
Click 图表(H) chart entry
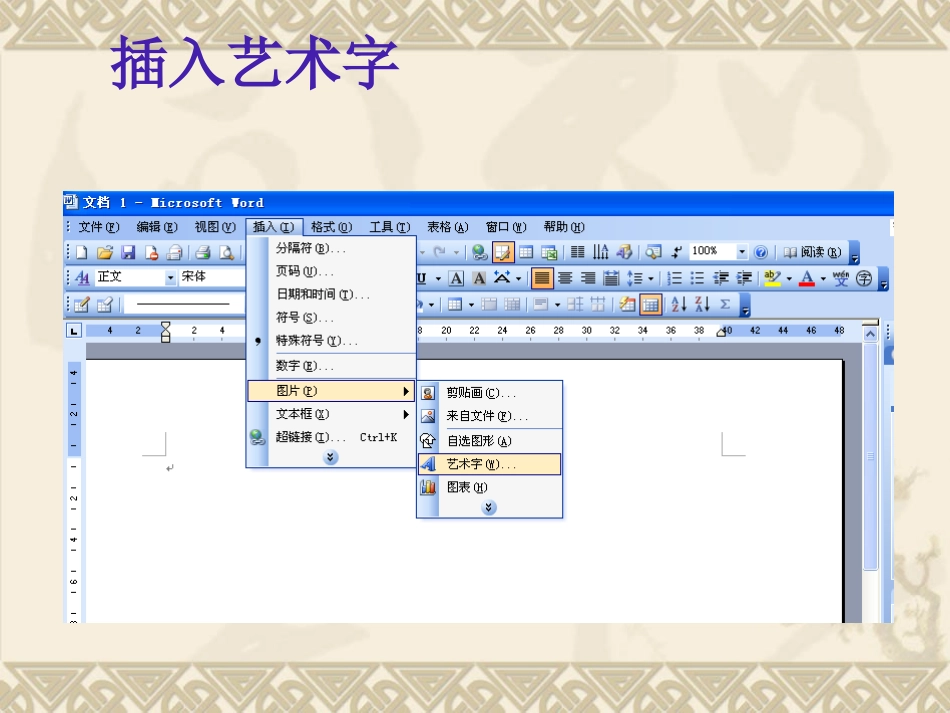pos(489,487)
